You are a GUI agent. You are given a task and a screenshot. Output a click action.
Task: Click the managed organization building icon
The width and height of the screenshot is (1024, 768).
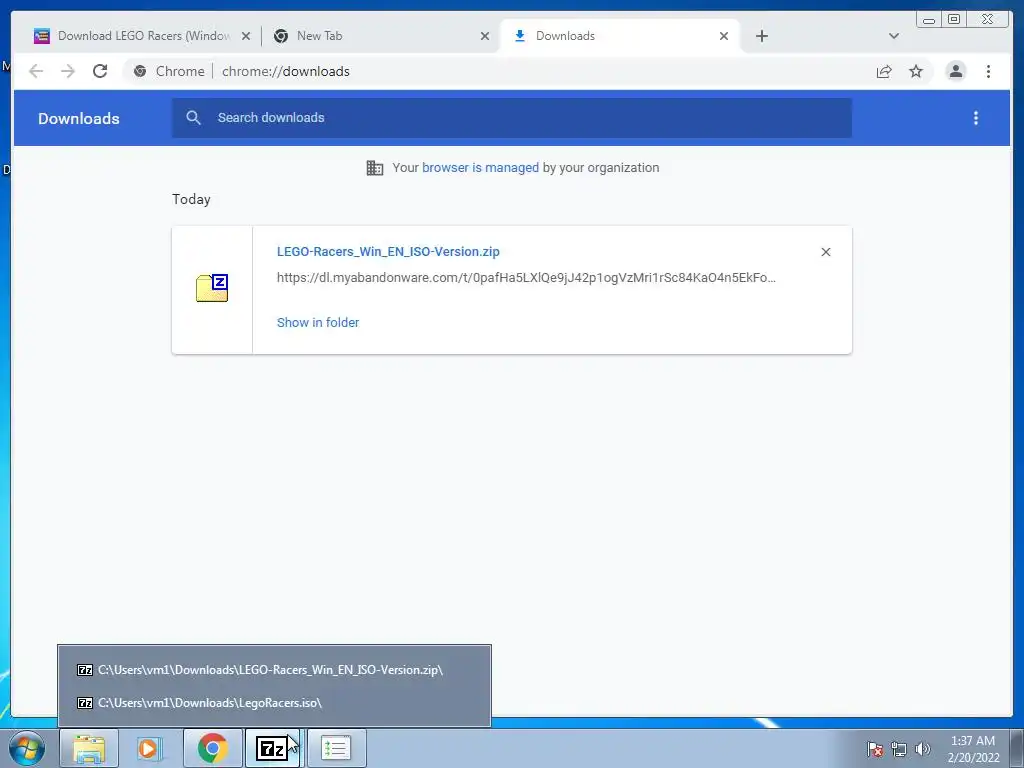(x=375, y=168)
